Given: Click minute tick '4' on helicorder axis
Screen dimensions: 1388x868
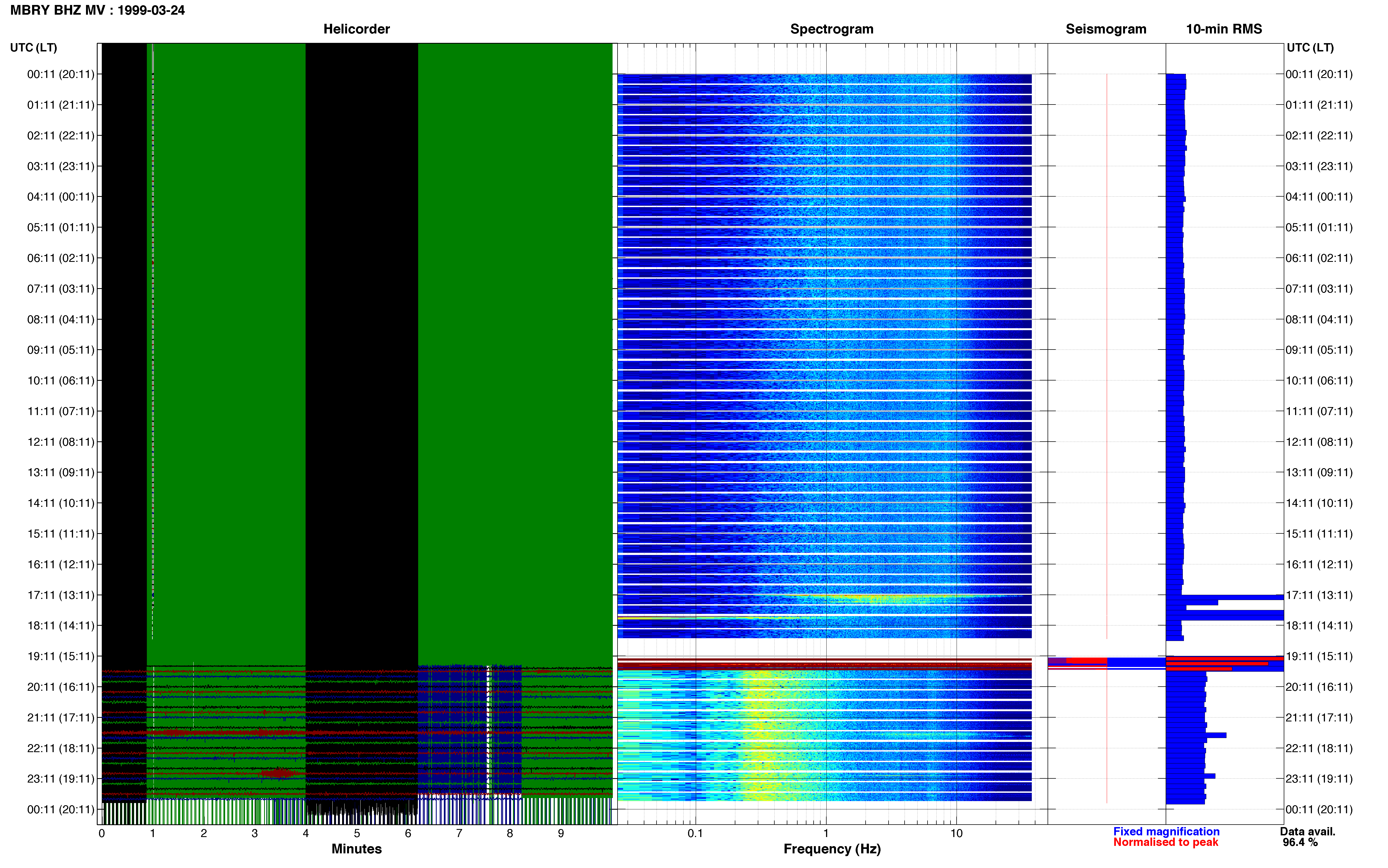Looking at the screenshot, I should coord(306,833).
